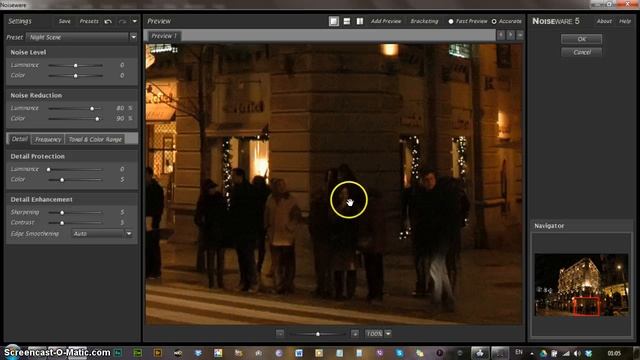The image size is (640, 360).
Task: Switch to the Detail tab
Action: (x=19, y=139)
